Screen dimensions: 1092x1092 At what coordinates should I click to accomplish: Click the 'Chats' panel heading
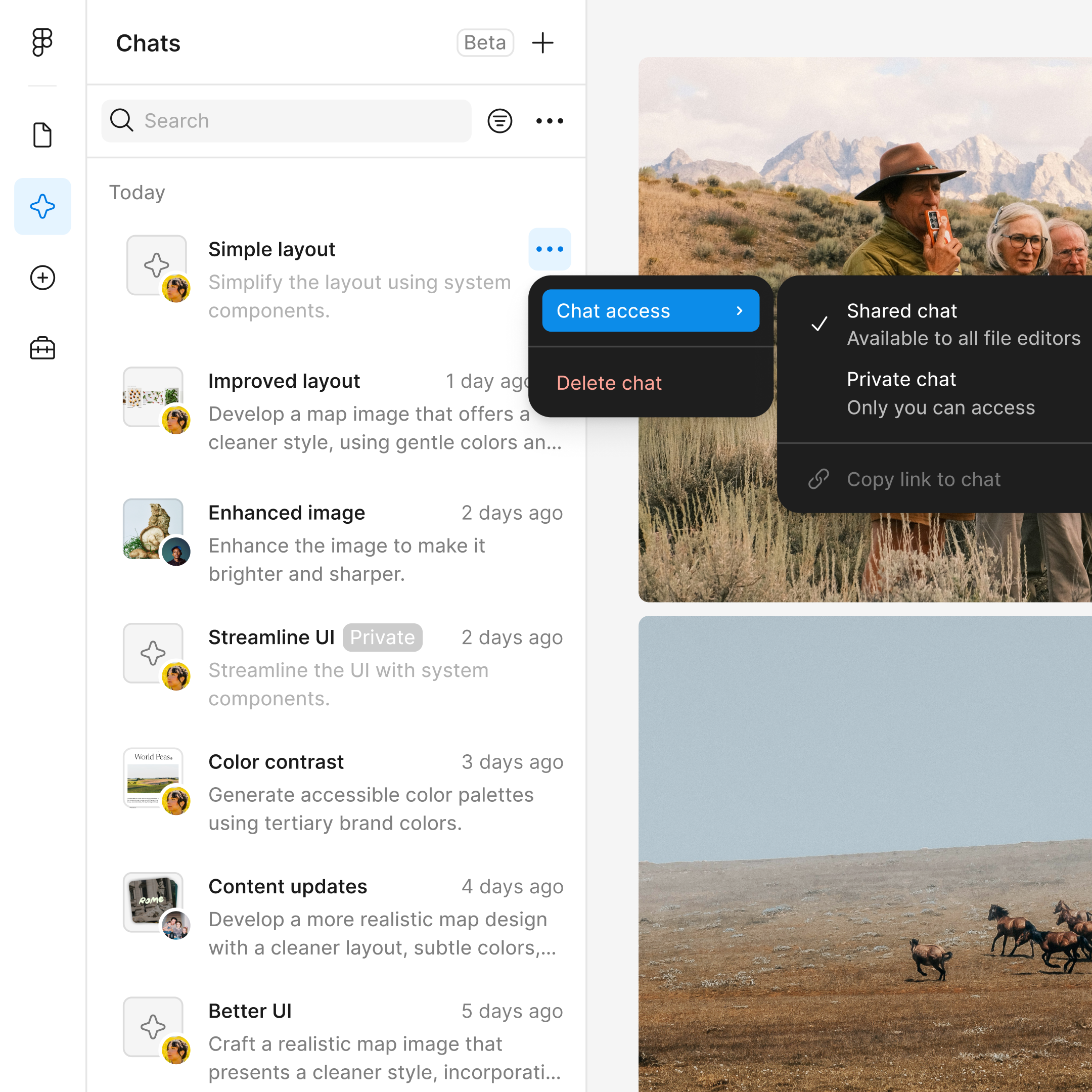pos(148,43)
